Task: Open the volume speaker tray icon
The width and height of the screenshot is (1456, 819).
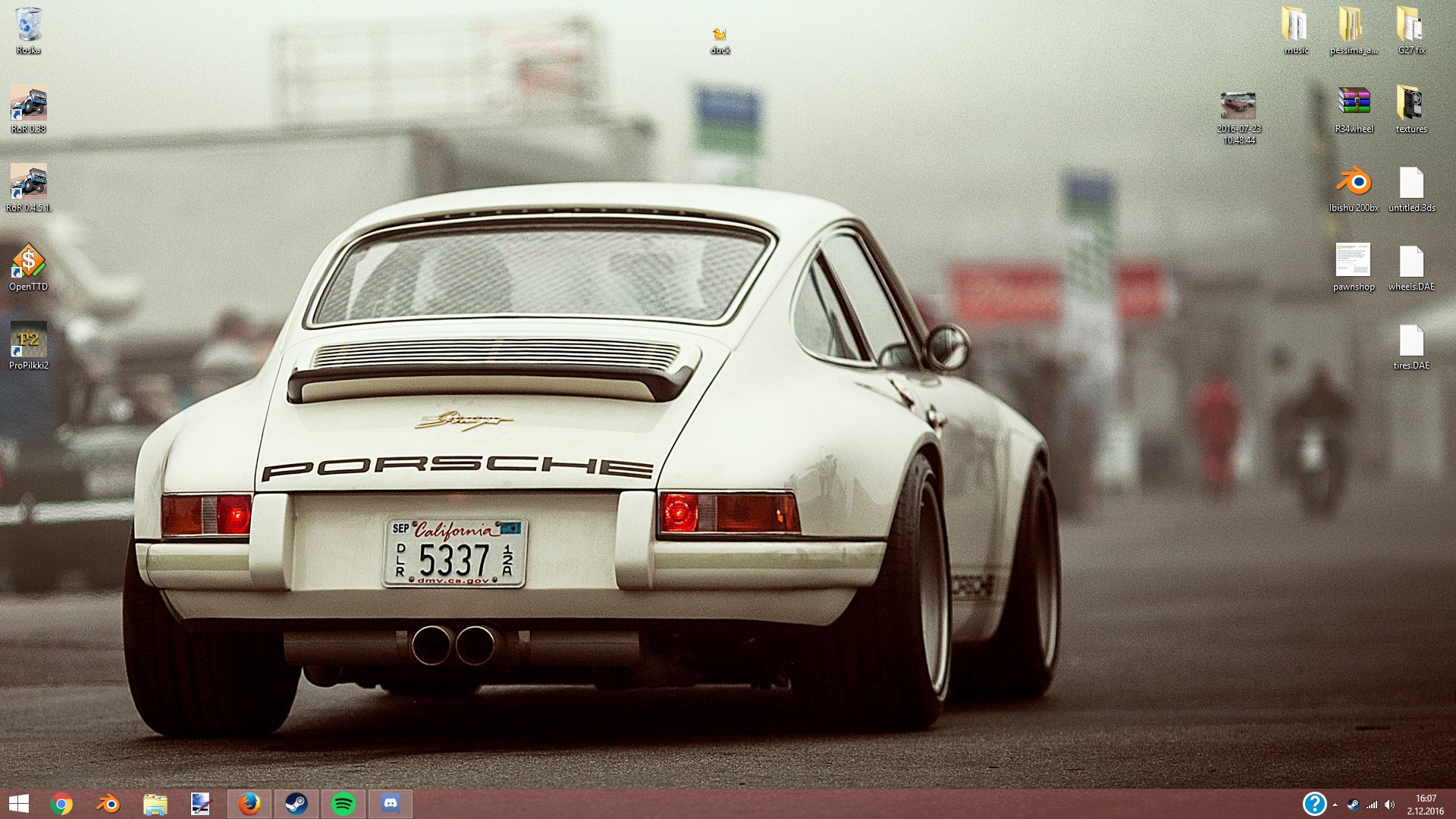Action: tap(1389, 805)
